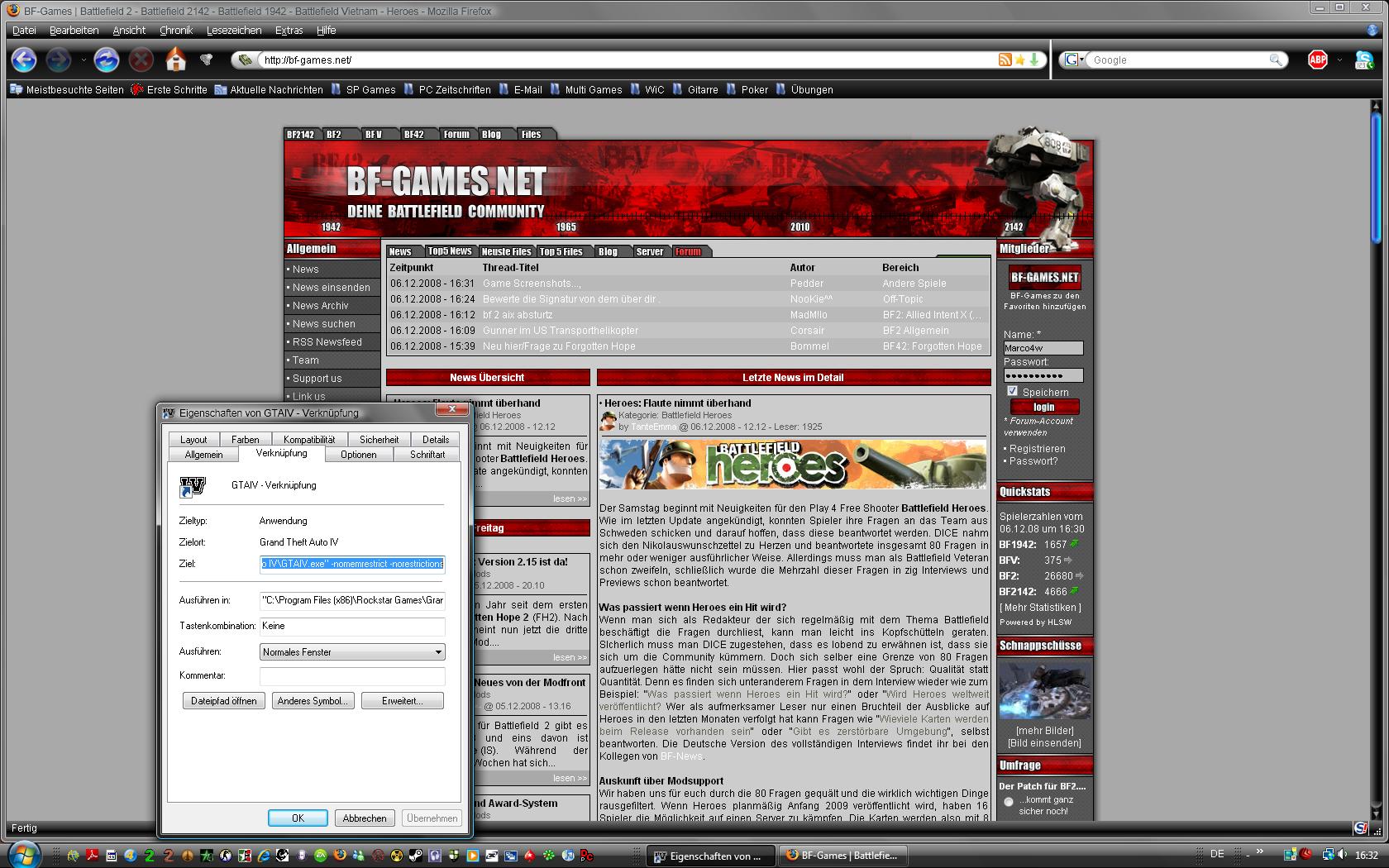Switch to BF-Games taskbar button

click(x=842, y=856)
